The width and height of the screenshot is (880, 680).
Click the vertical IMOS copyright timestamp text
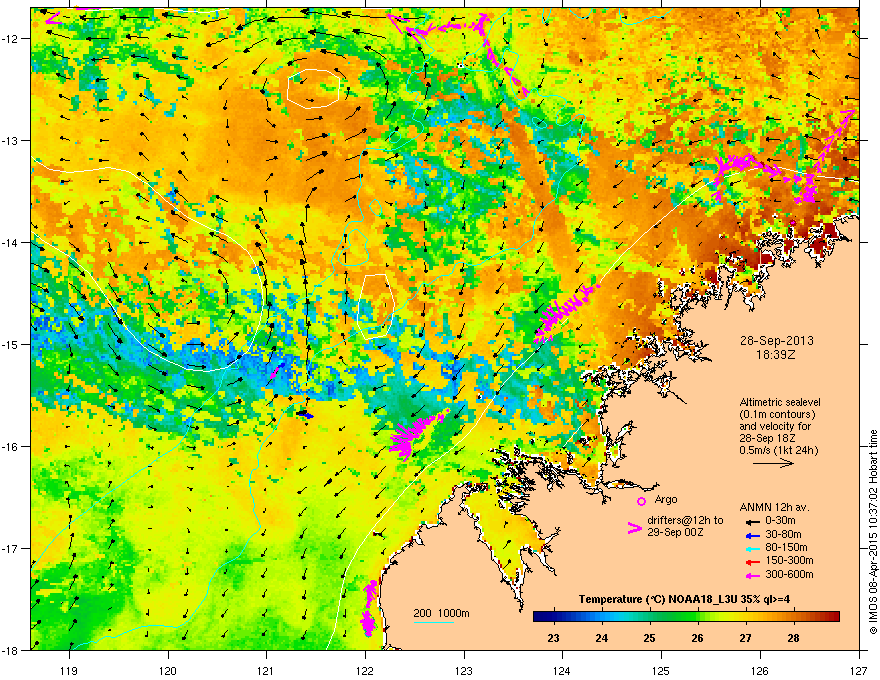tap(873, 532)
